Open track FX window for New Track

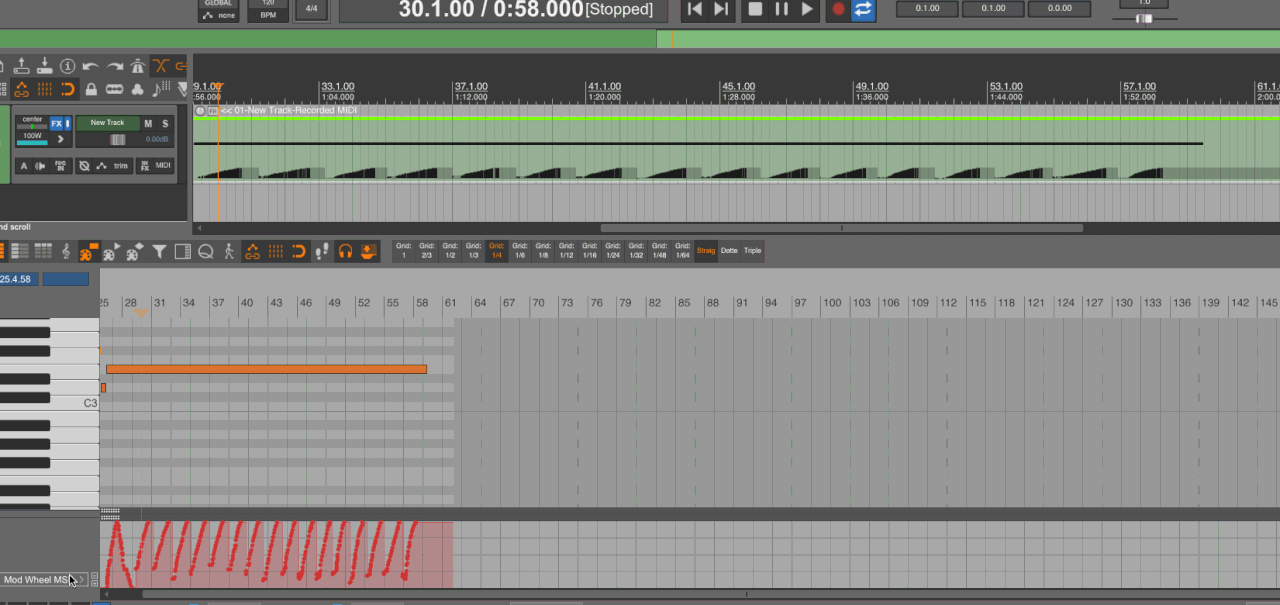tap(56, 123)
